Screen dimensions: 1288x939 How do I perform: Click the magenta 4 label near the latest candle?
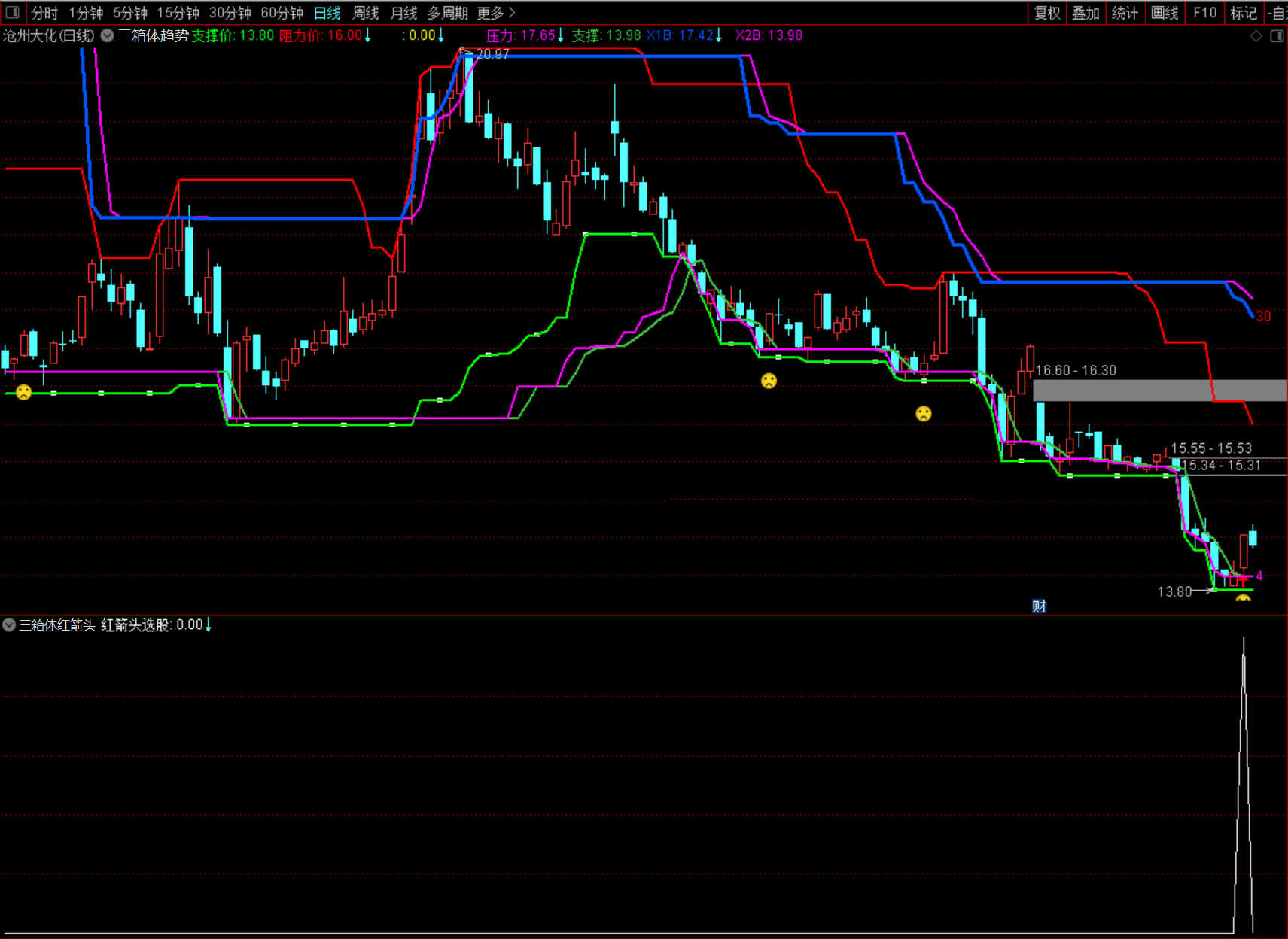tap(1259, 576)
